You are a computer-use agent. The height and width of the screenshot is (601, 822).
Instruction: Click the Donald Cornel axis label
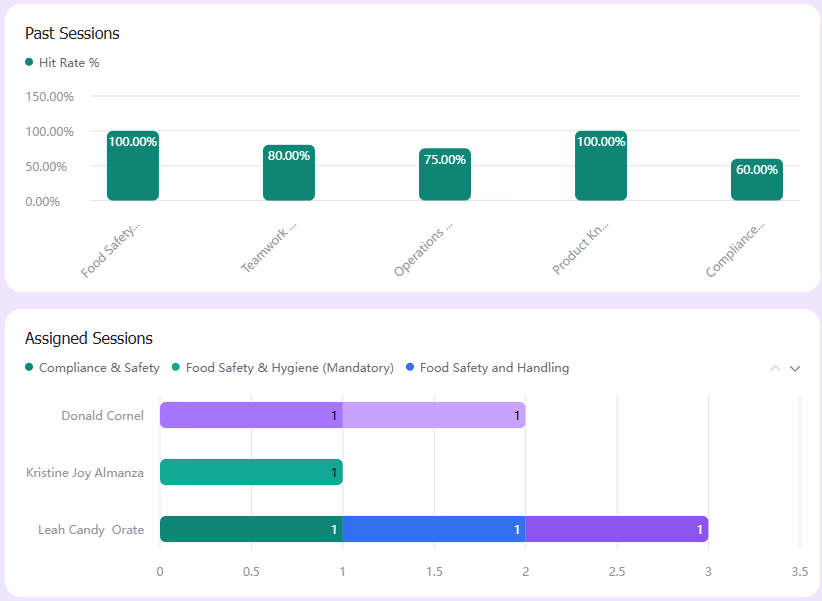coord(102,416)
